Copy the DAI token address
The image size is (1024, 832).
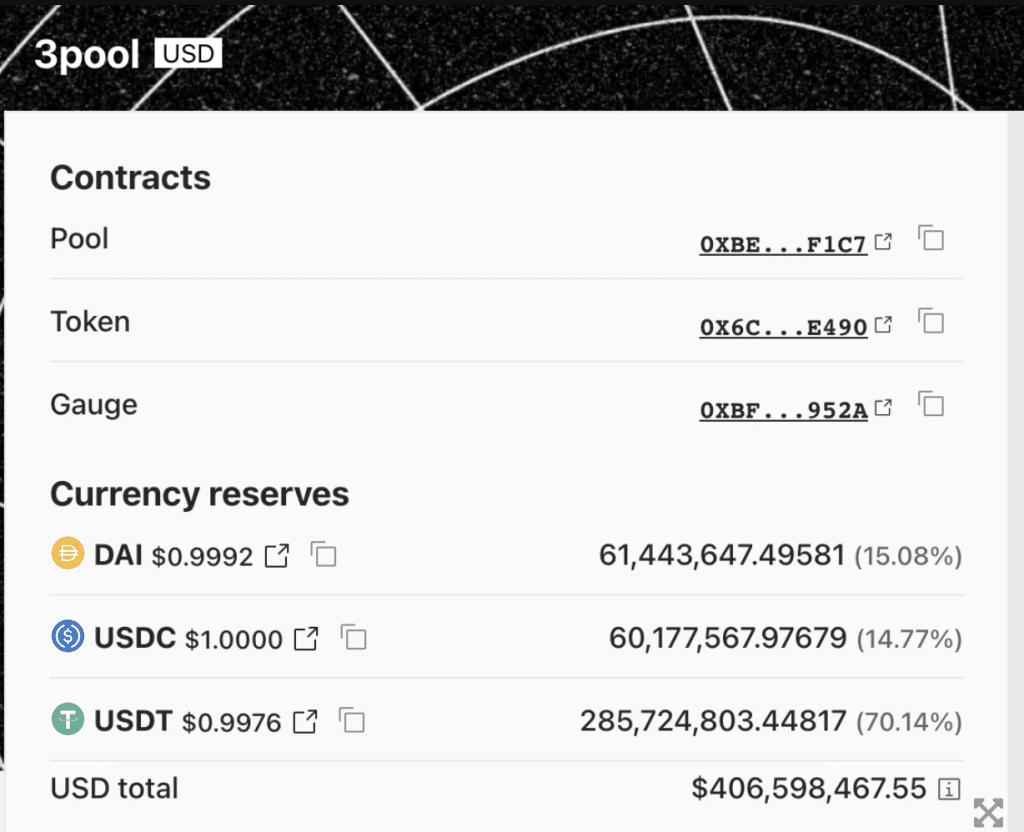tap(323, 555)
